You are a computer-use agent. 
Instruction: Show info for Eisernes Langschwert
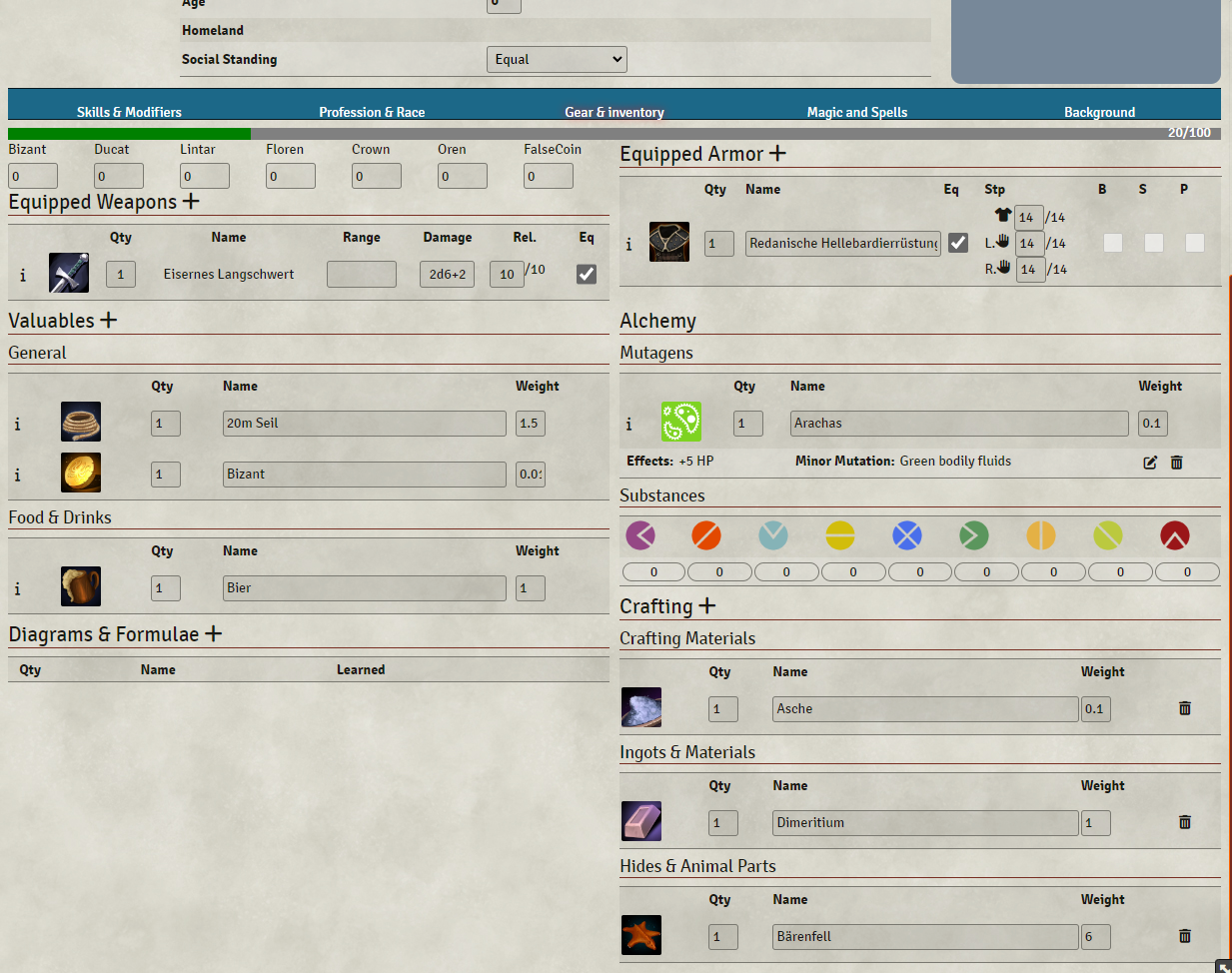(23, 275)
